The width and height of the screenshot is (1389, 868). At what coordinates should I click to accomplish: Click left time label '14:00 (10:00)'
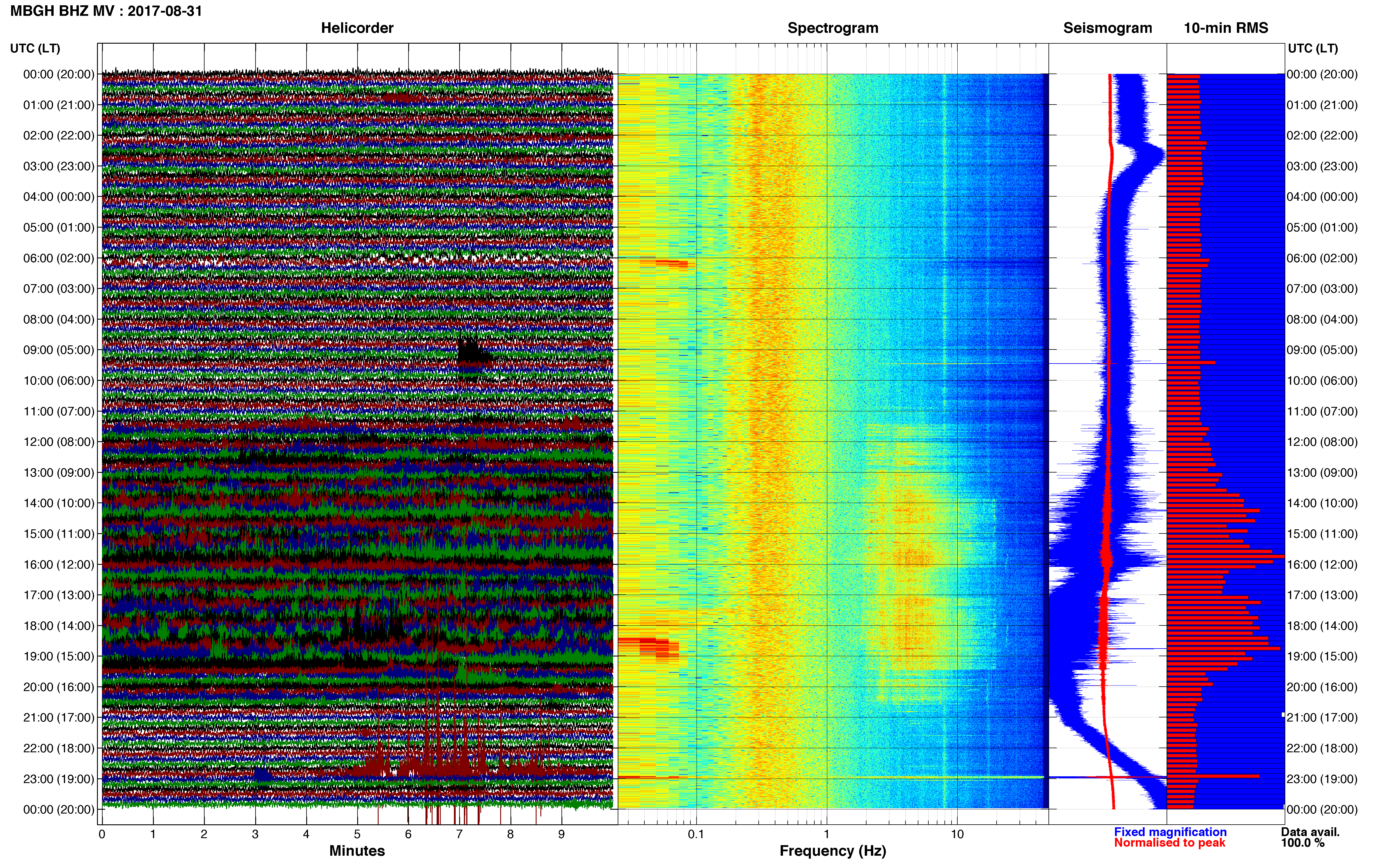(59, 504)
